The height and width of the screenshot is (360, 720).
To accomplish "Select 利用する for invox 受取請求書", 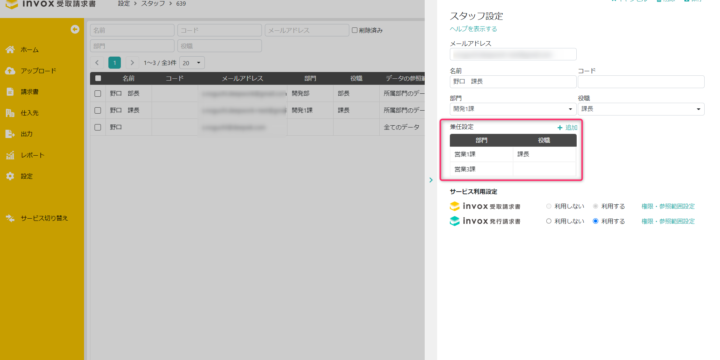I will (x=596, y=207).
